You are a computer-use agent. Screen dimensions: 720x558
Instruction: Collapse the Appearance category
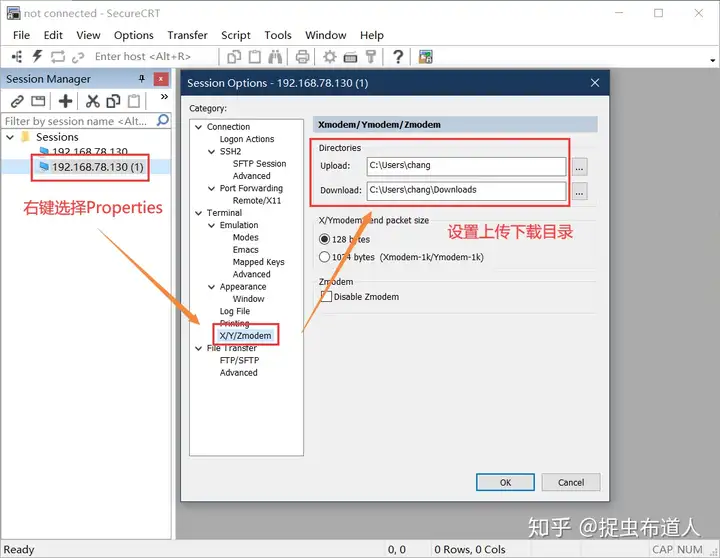(211, 287)
